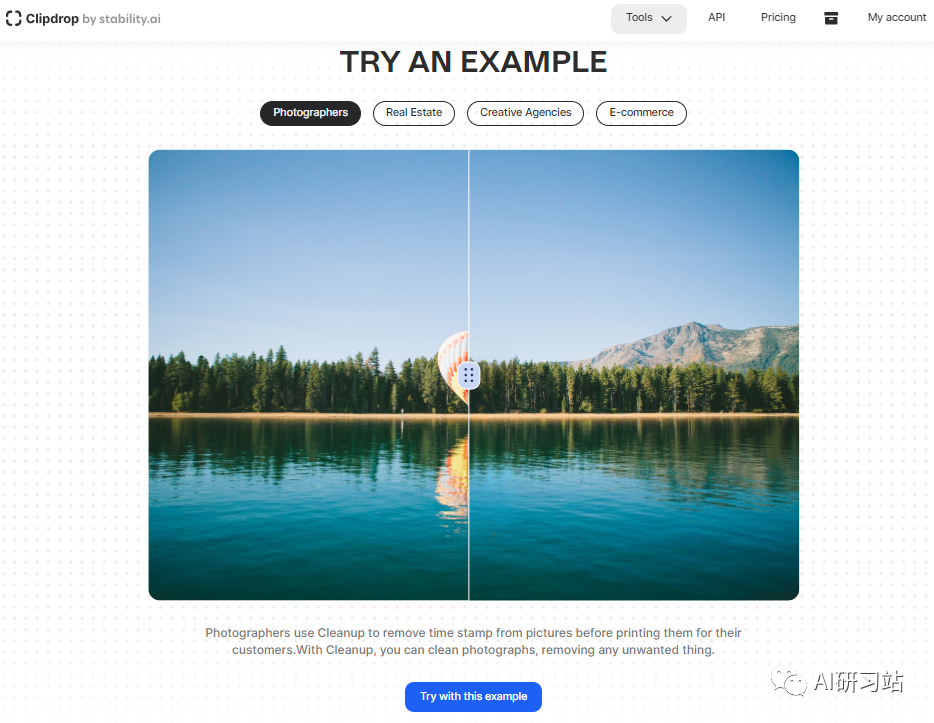Image resolution: width=934 pixels, height=723 pixels.
Task: Expand the Tools menu
Action: [x=649, y=18]
